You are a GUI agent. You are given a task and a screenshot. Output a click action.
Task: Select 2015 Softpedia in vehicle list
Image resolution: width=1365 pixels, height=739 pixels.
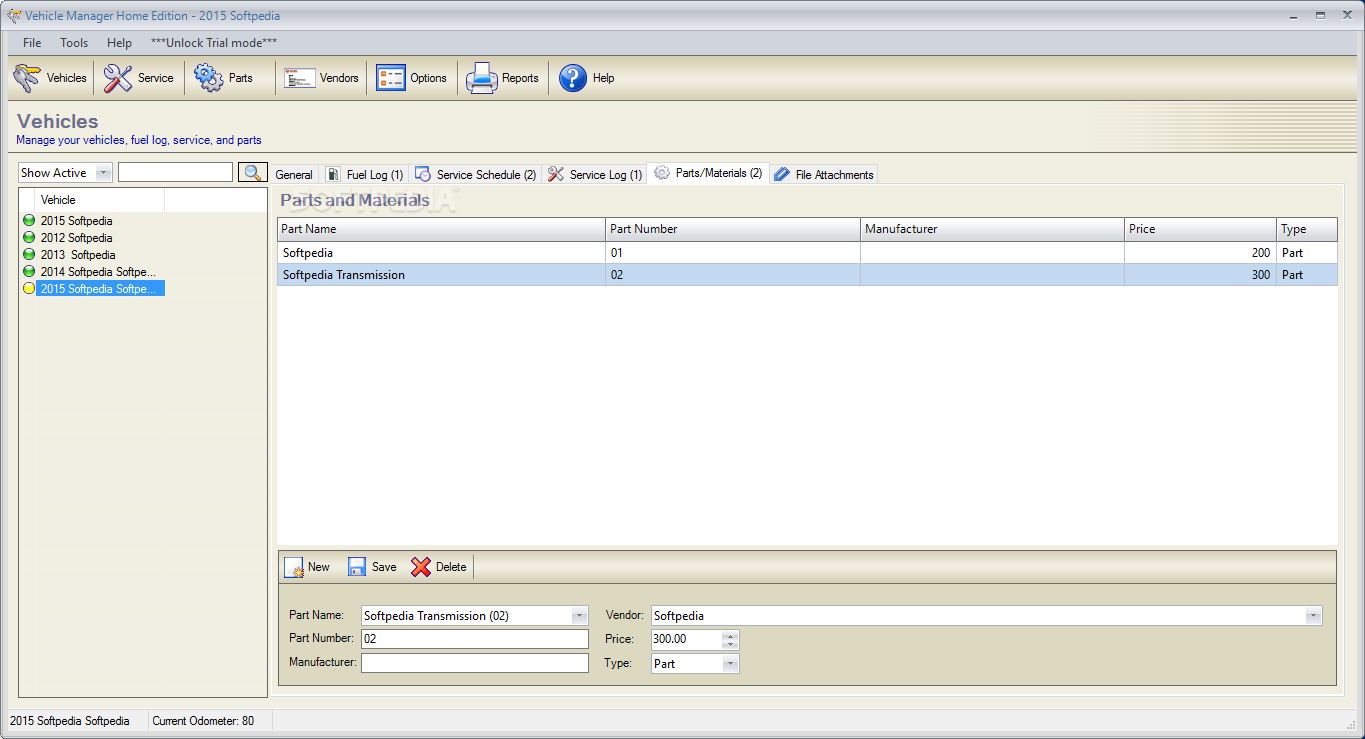click(76, 221)
